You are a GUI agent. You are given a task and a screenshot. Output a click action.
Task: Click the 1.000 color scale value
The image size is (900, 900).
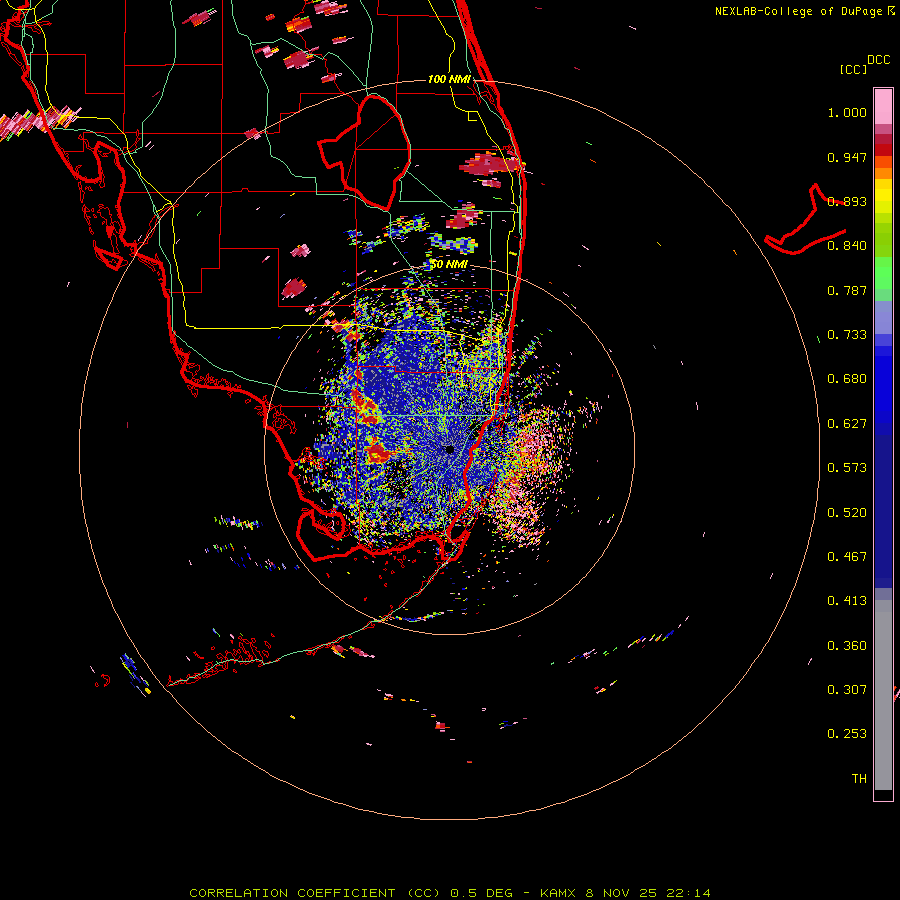coord(847,112)
